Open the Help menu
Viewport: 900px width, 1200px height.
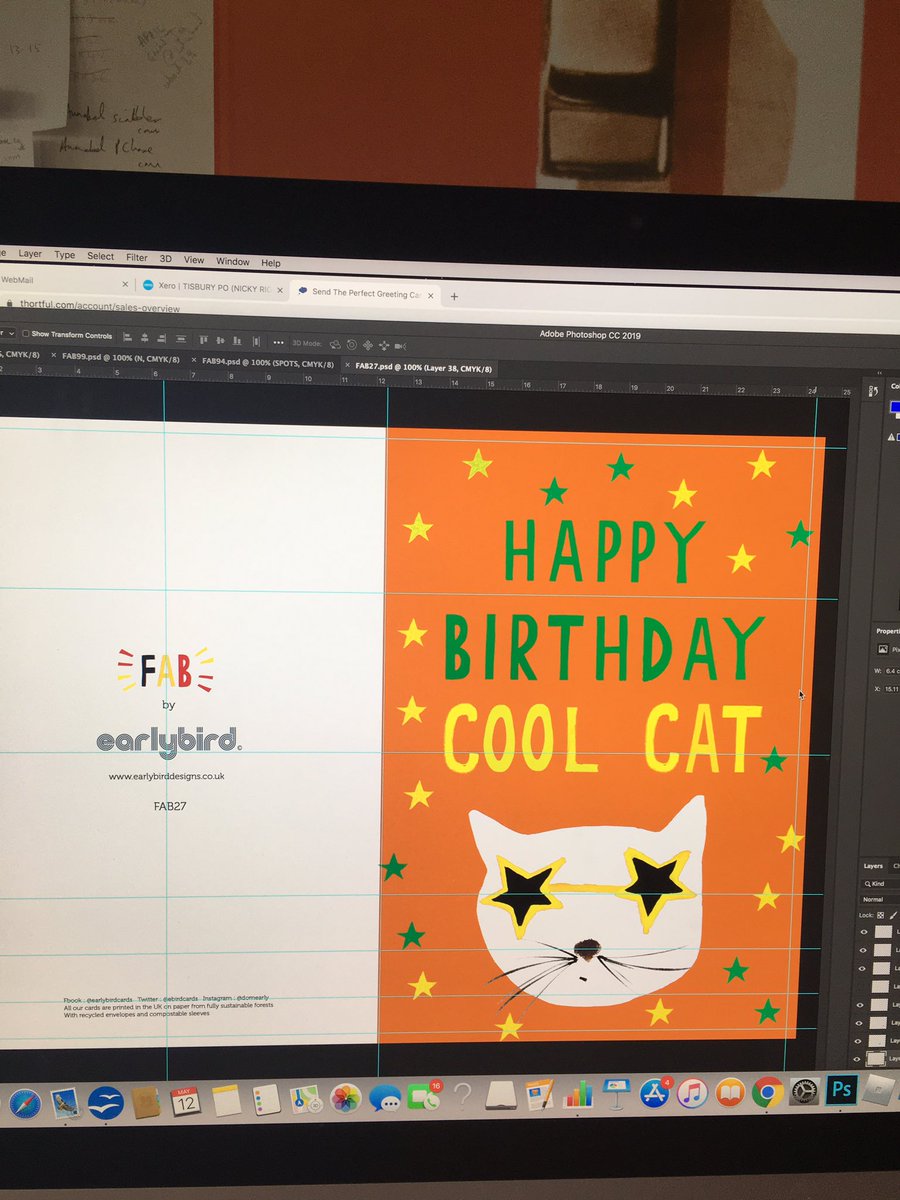click(x=271, y=262)
